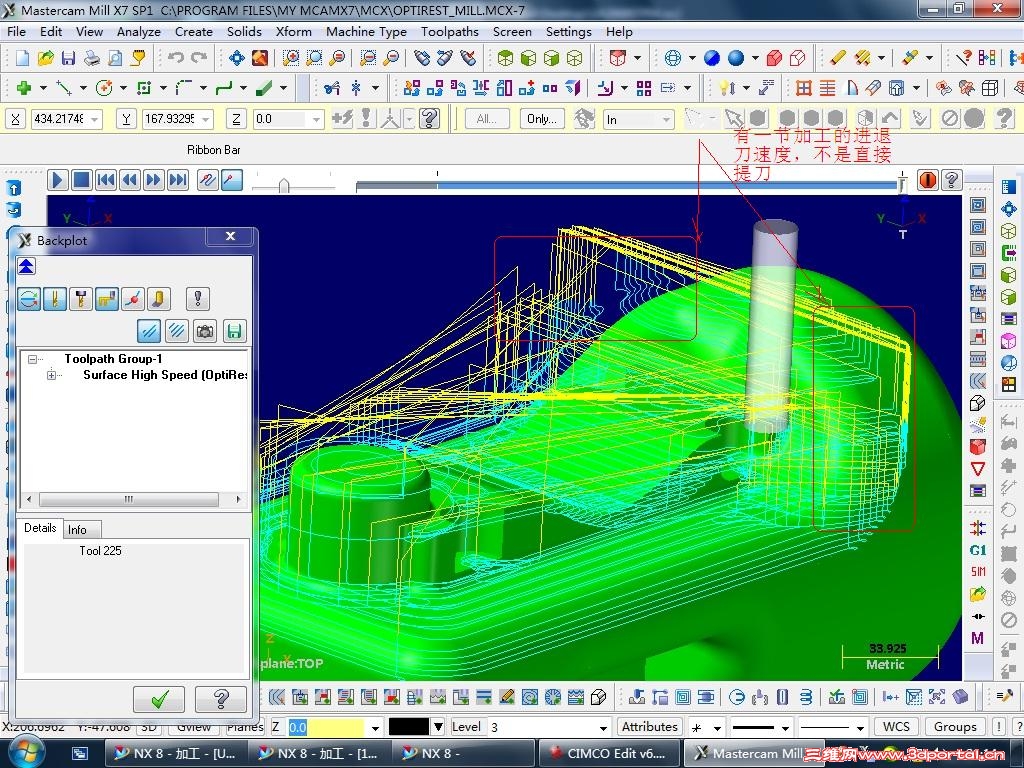Image resolution: width=1024 pixels, height=768 pixels.
Task: Save the file with the floppy icon
Action: point(68,58)
